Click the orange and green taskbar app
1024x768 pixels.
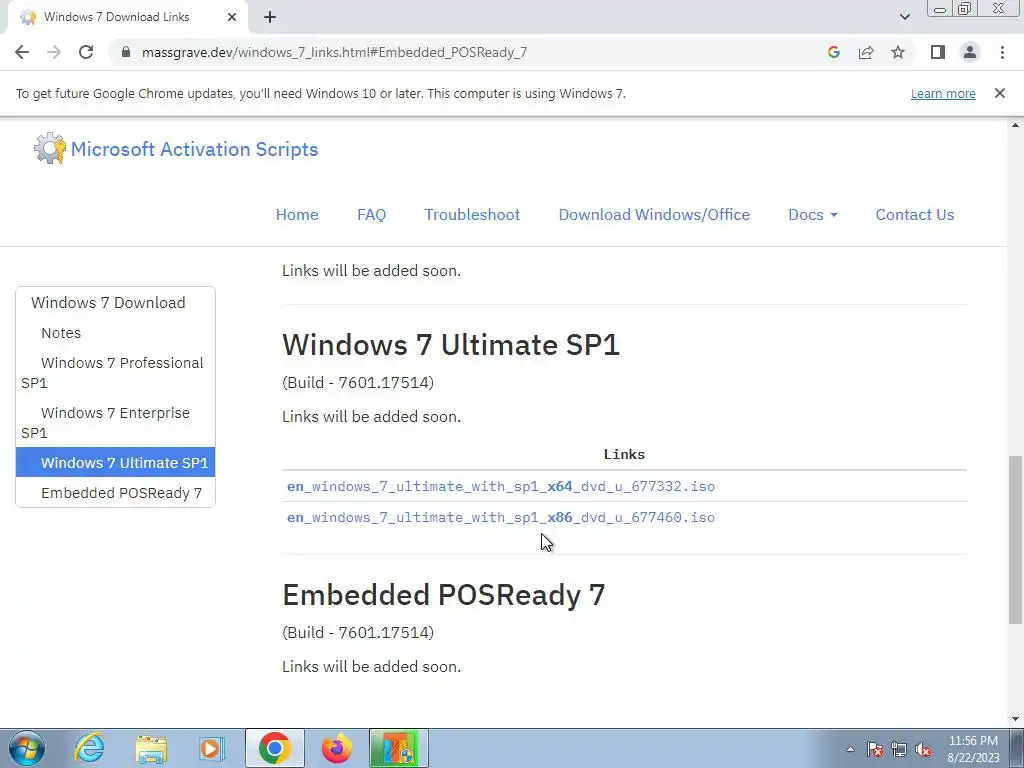point(398,748)
